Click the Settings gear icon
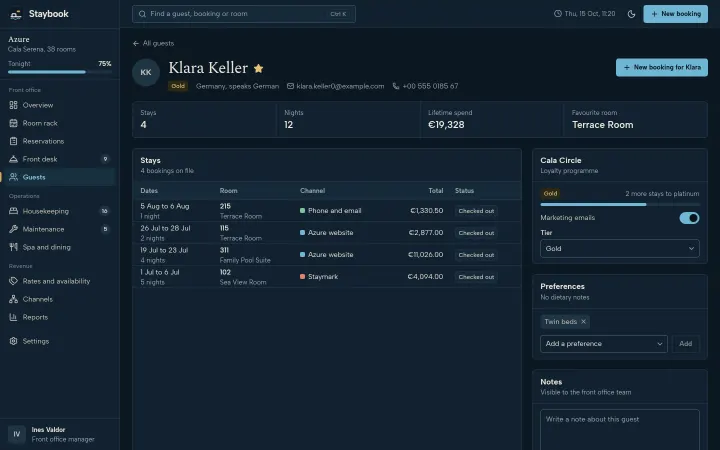The height and width of the screenshot is (450, 720). tap(13, 341)
